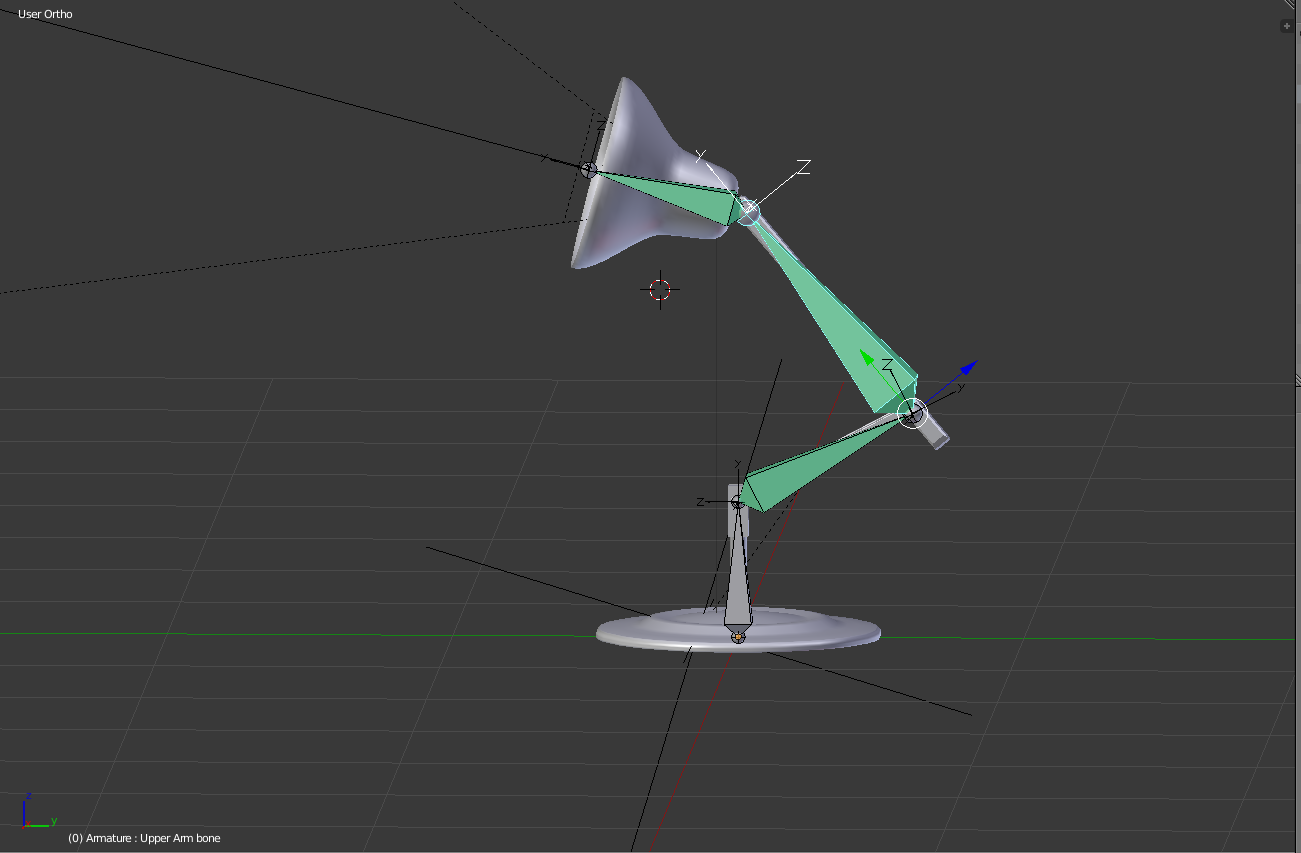Click the plus icon to open the properties shelf
This screenshot has height=853, width=1301.
point(1286,25)
